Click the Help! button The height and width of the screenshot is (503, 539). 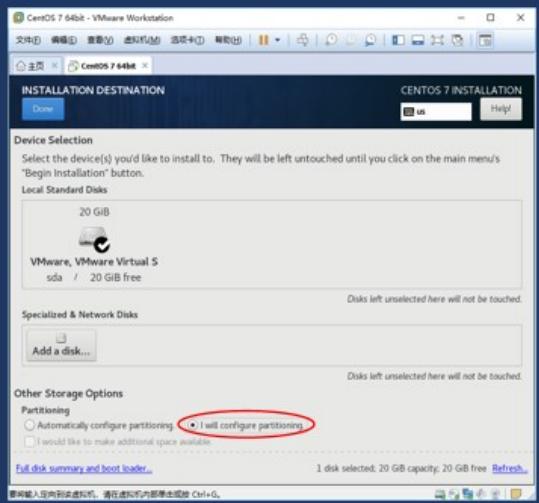[x=500, y=109]
